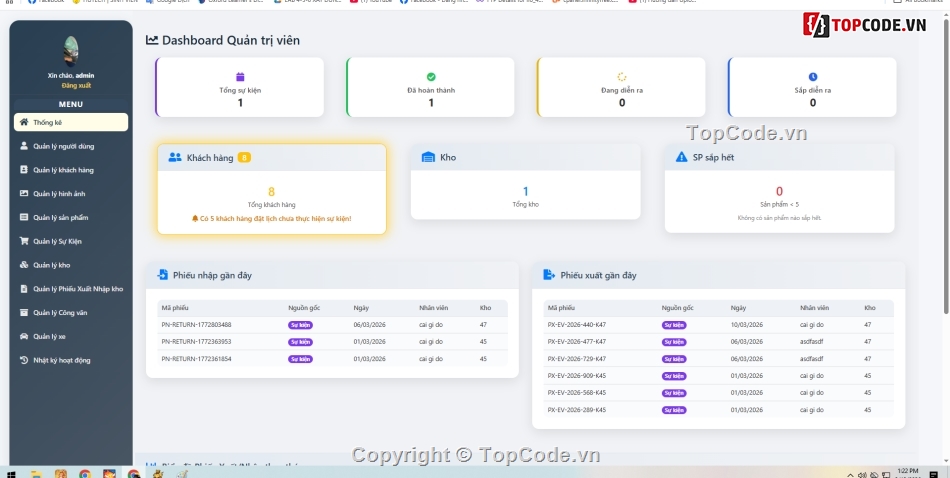Click the archive icon for Quản lý Công văn

click(x=24, y=313)
